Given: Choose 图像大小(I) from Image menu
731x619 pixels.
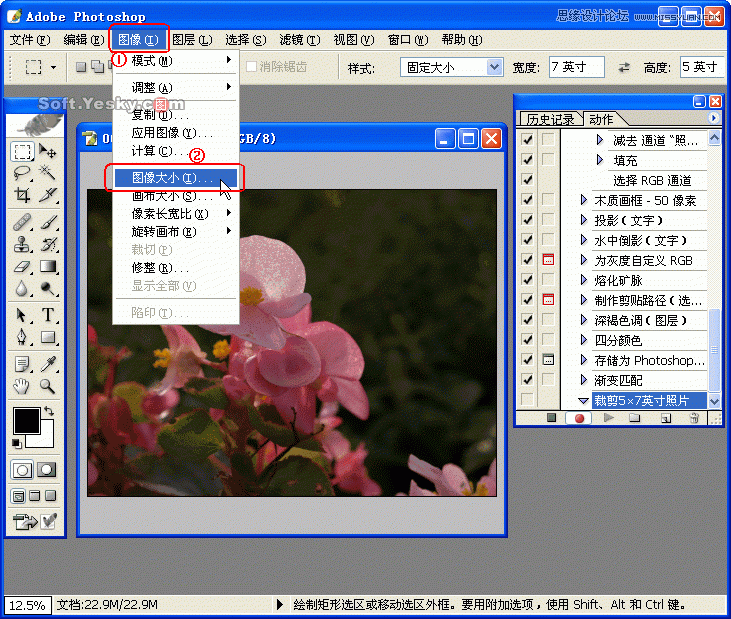Looking at the screenshot, I should point(176,178).
